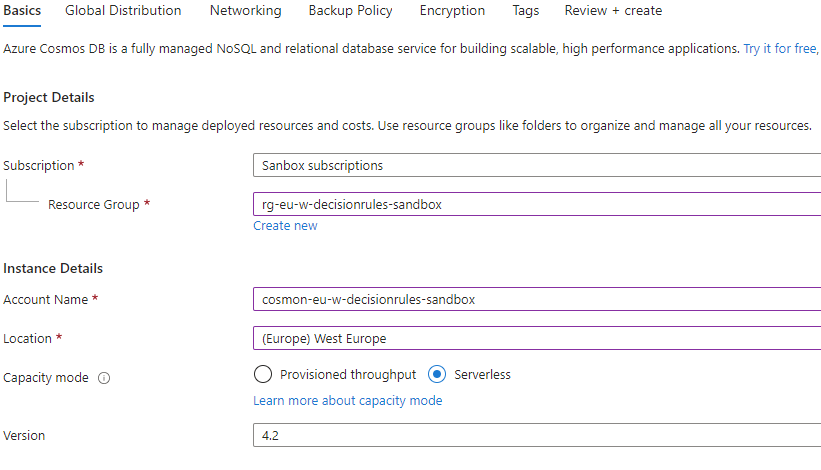The height and width of the screenshot is (470, 821).
Task: Open Learn more about capacity mode link
Action: pos(347,401)
